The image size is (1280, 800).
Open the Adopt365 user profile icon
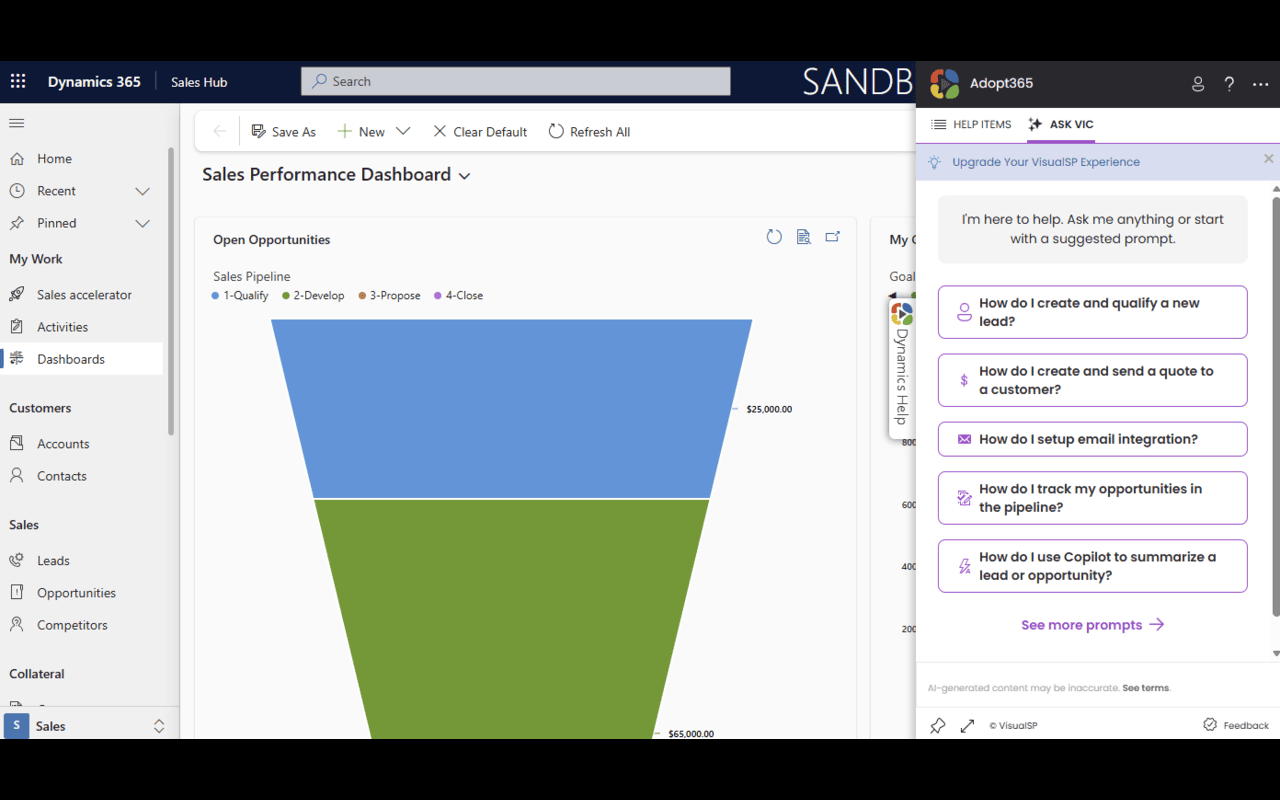[1198, 84]
